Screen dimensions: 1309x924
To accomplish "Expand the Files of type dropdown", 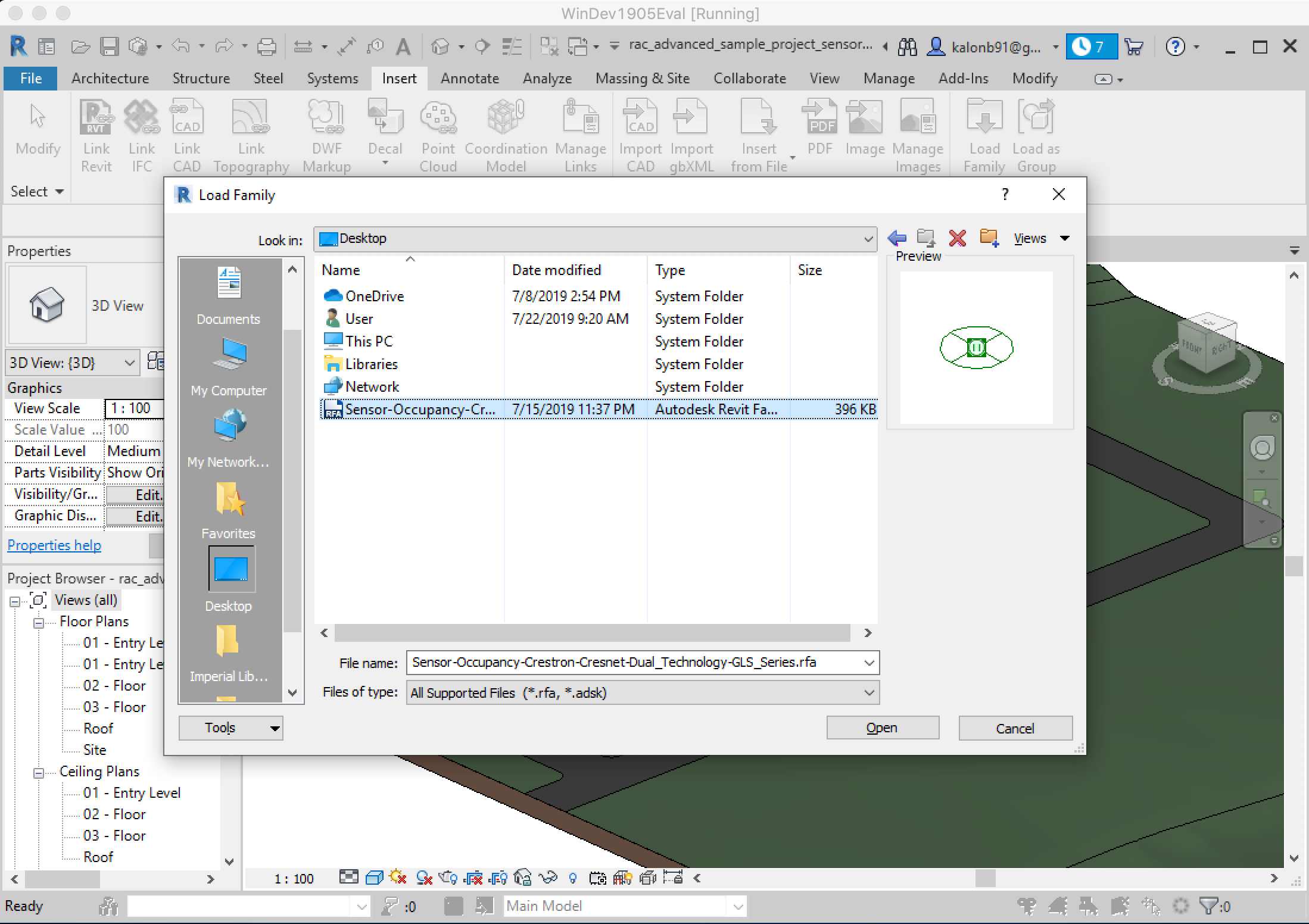I will click(x=868, y=693).
